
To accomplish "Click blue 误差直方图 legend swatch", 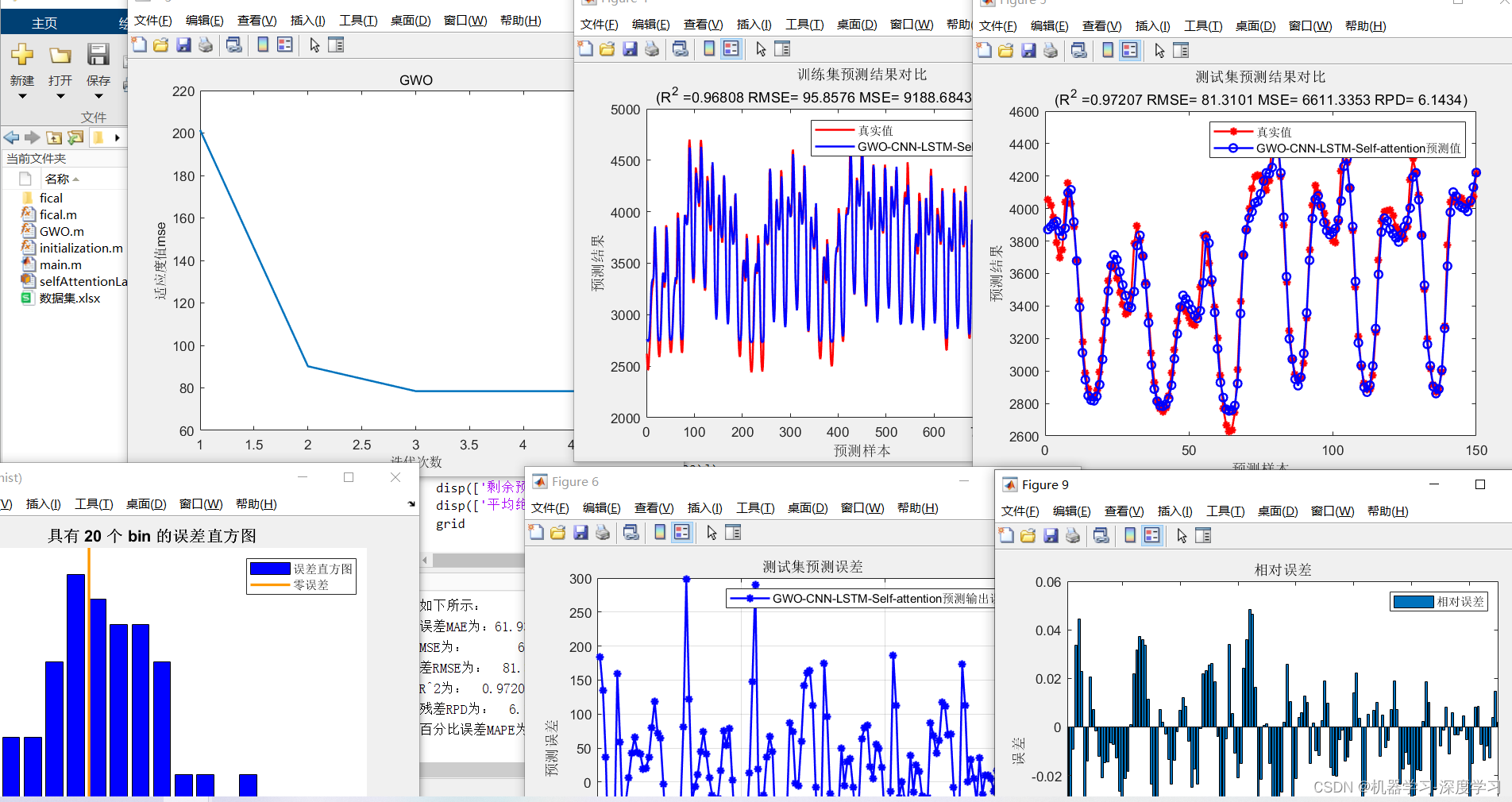I will 270,569.
